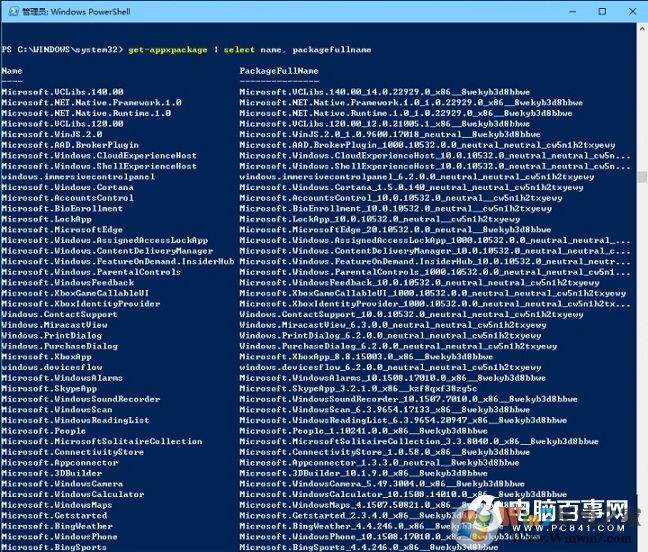Click Windows.PurchaseDialog name entry
648x552 pixels.
point(60,346)
